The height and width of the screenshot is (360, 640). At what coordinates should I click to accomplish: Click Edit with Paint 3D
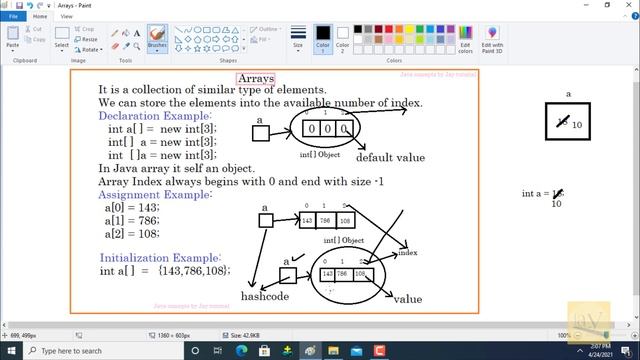[492, 40]
